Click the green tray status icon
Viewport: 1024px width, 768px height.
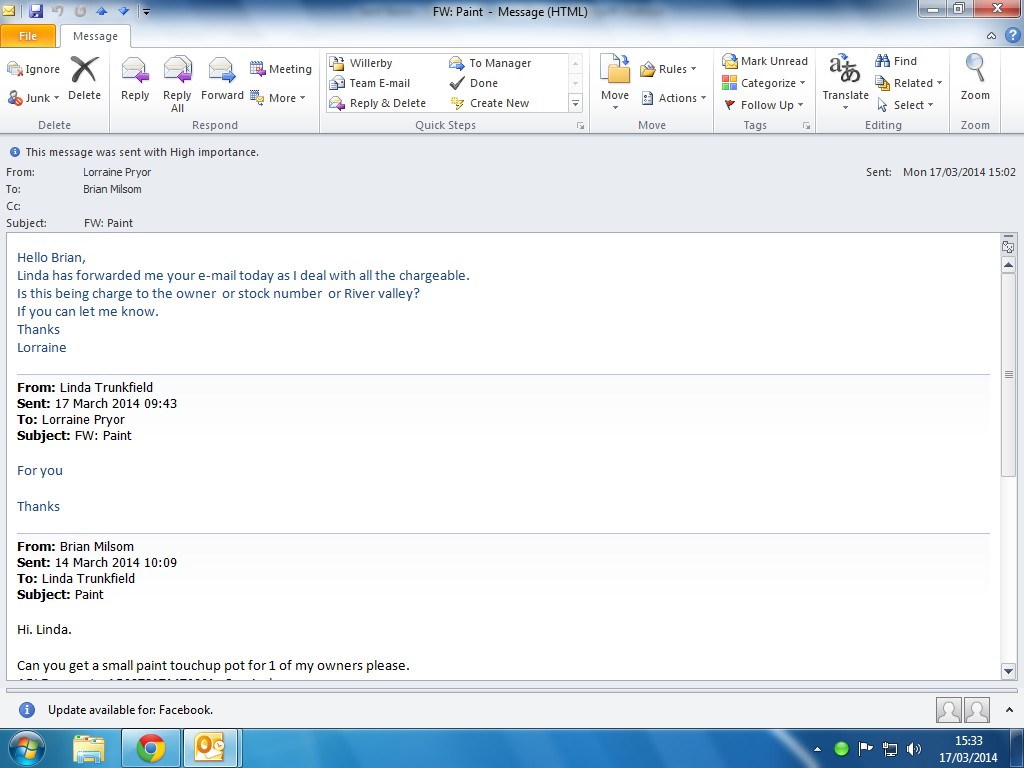[841, 749]
